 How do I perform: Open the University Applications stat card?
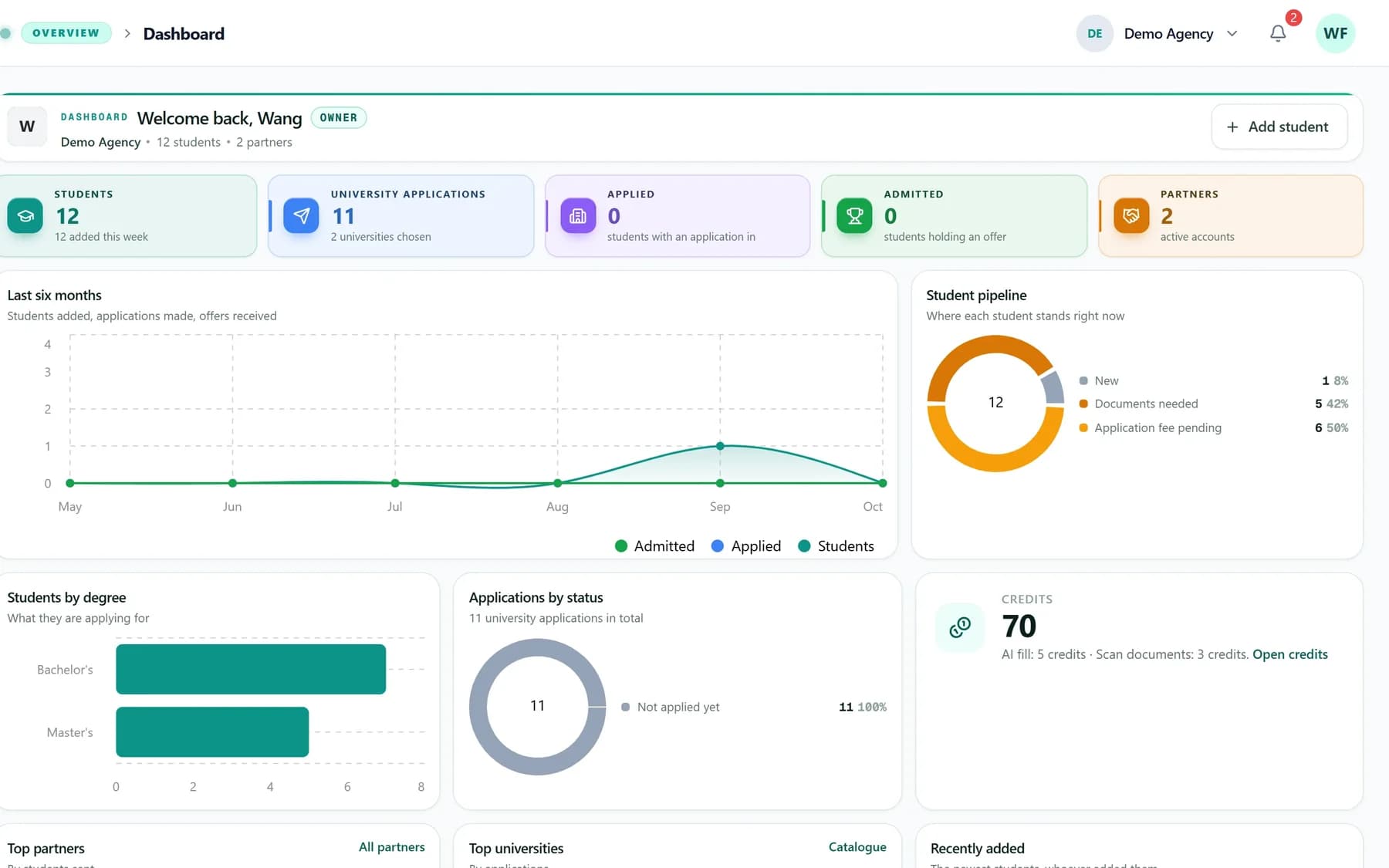click(x=400, y=216)
